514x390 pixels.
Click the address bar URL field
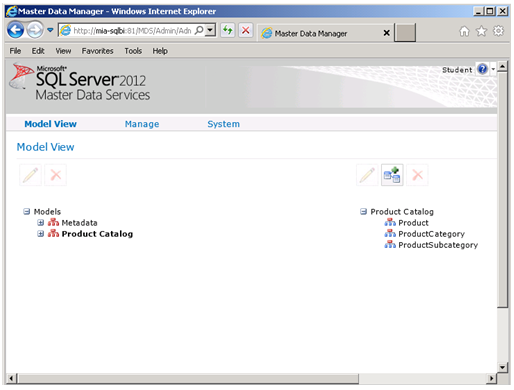tap(132, 31)
